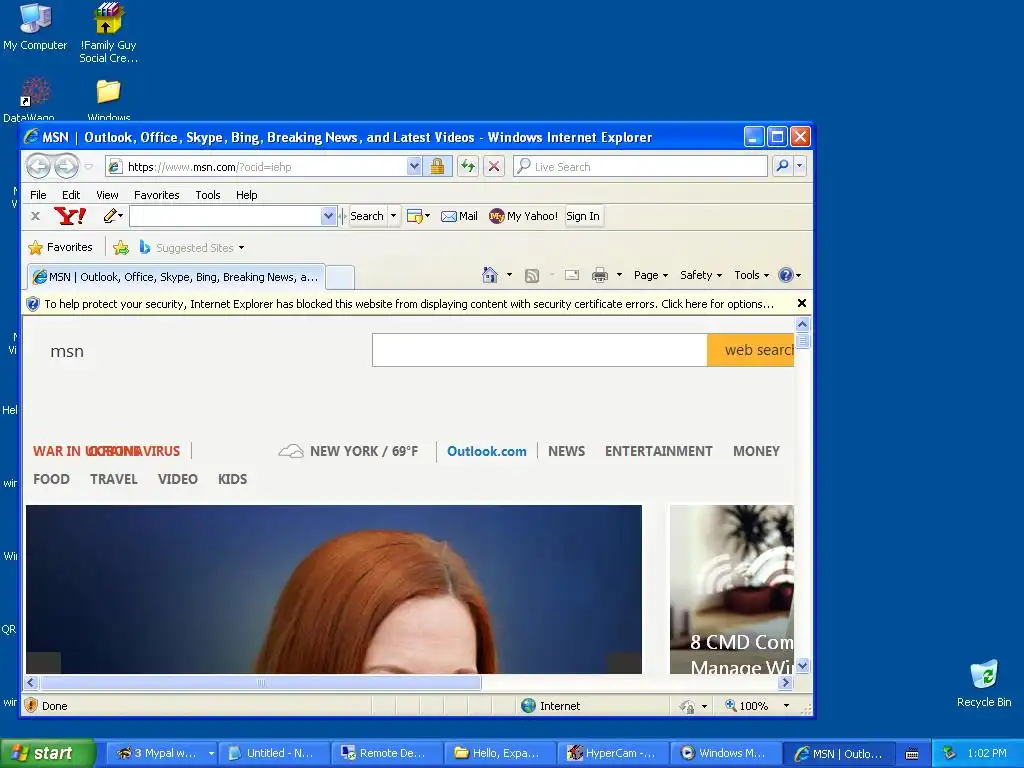Click the Live Search magnifier button
1024x768 pixels.
tap(782, 167)
